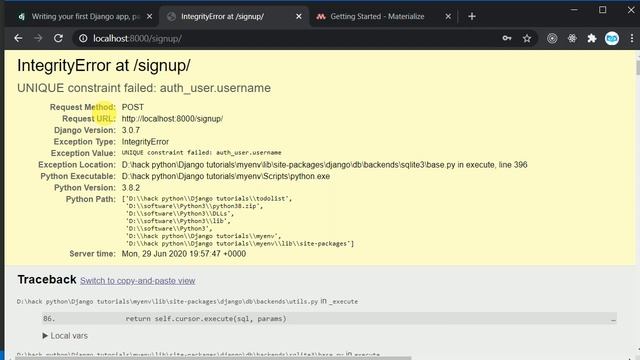The width and height of the screenshot is (640, 360).
Task: Click the Request URL value http://localhost:8000/signup/
Action: (x=172, y=119)
